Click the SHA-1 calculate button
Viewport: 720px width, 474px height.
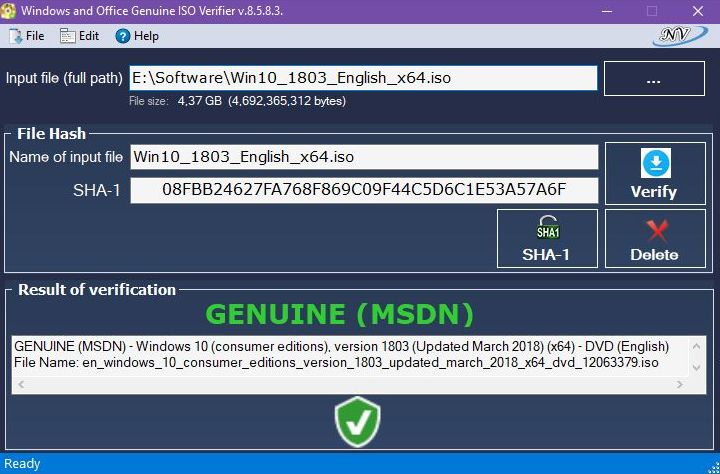[x=547, y=238]
